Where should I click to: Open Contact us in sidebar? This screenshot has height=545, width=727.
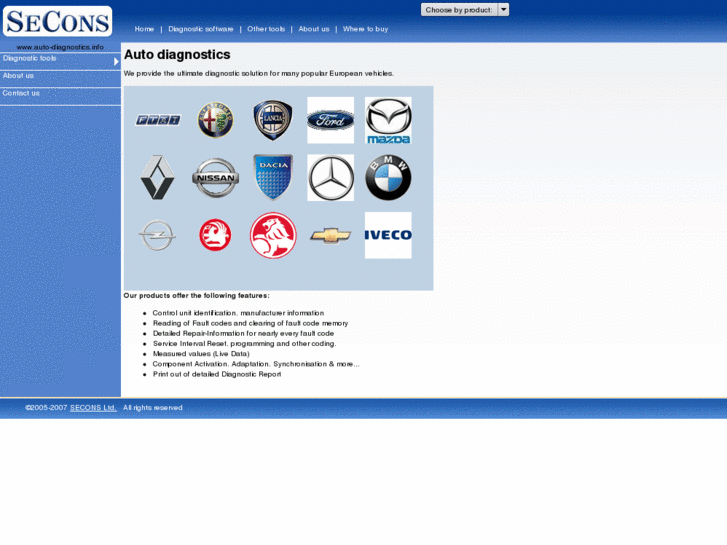tap(60, 96)
